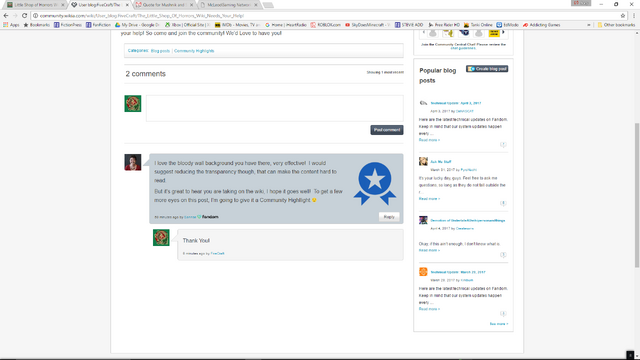Image resolution: width=640 pixels, height=360 pixels.
Task: Open the Other bookmarks folder
Action: click(616, 25)
